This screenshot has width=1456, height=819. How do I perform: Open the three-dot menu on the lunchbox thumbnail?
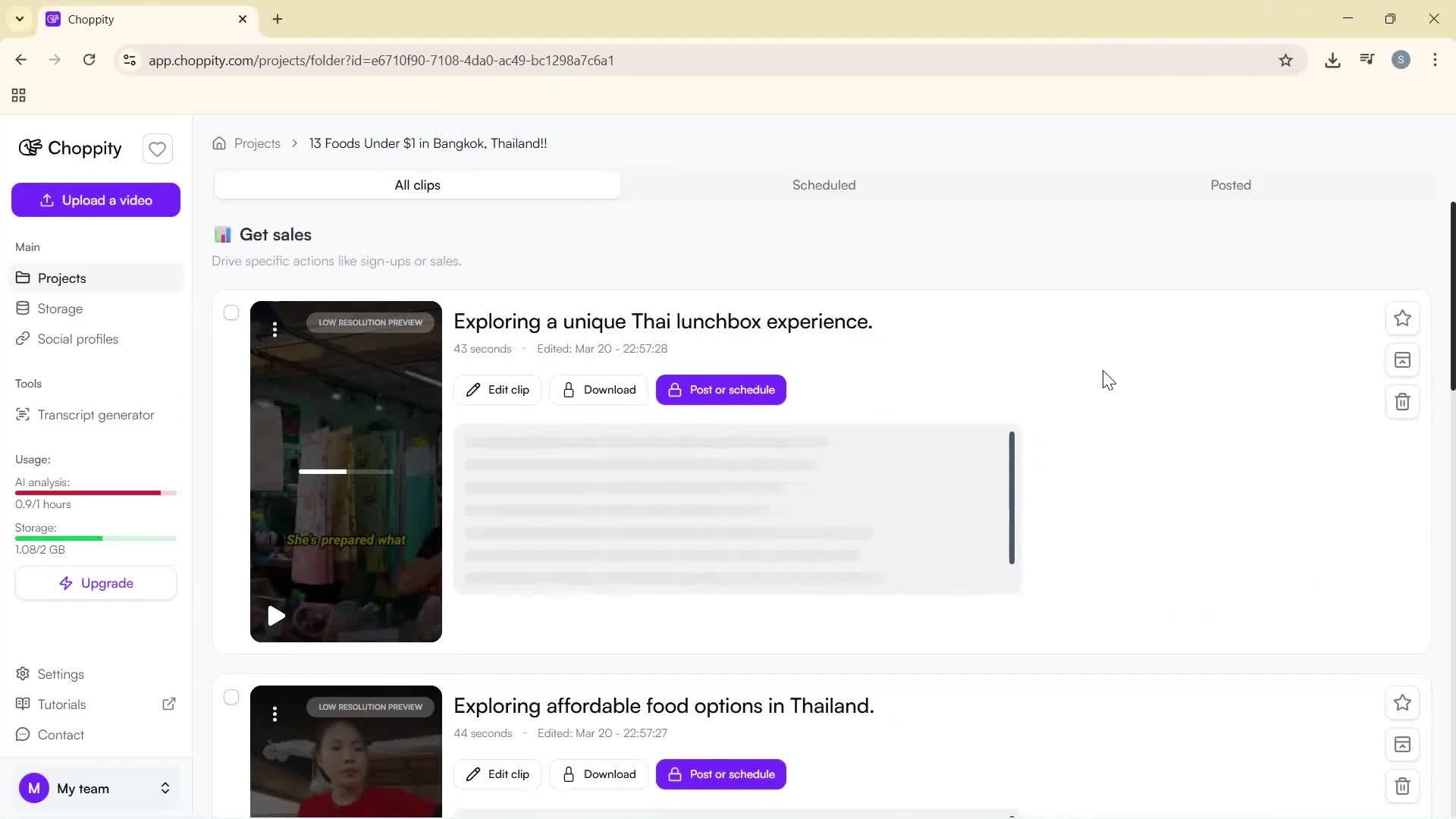click(x=275, y=330)
